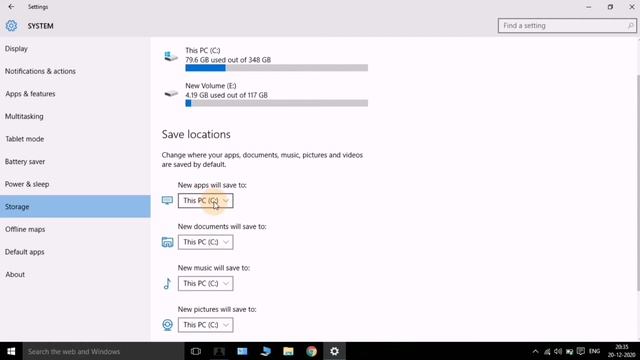The image size is (640, 360).
Task: Click the folder icon beside New documents
Action: click(x=167, y=242)
